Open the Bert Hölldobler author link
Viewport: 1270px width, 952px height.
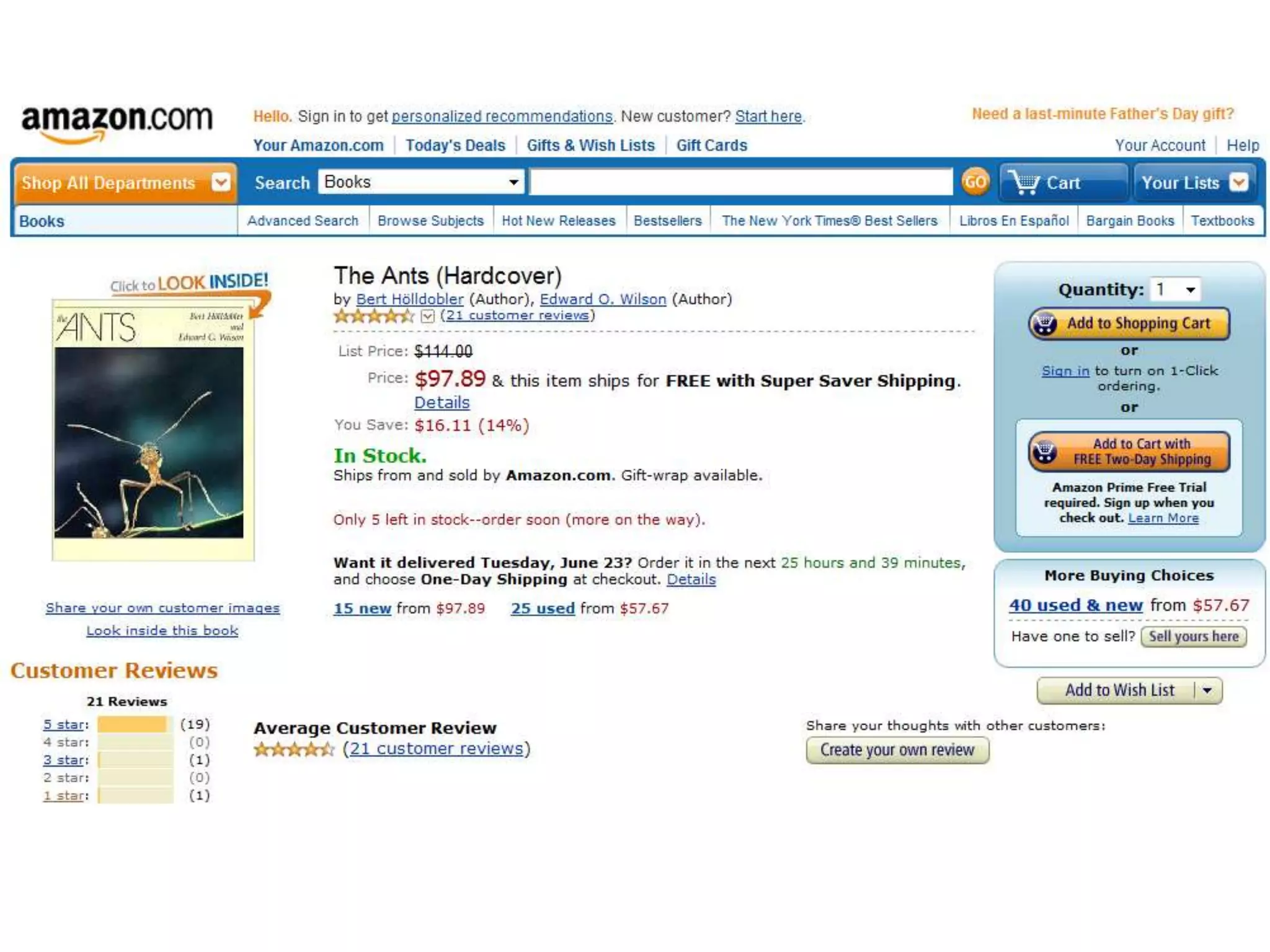(x=410, y=299)
